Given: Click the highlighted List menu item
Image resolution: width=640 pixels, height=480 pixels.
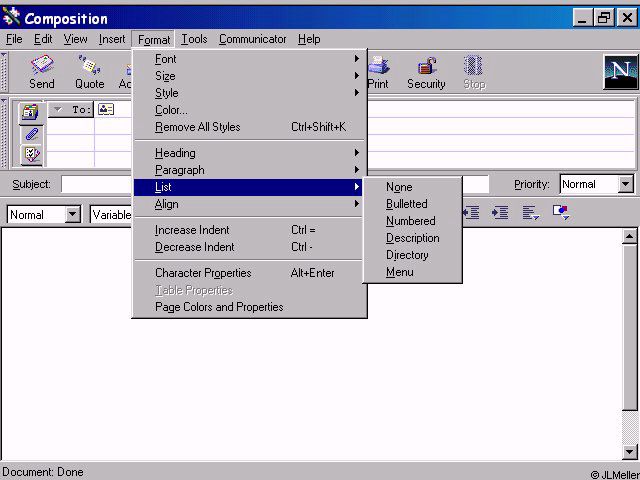Looking at the screenshot, I should [248, 187].
